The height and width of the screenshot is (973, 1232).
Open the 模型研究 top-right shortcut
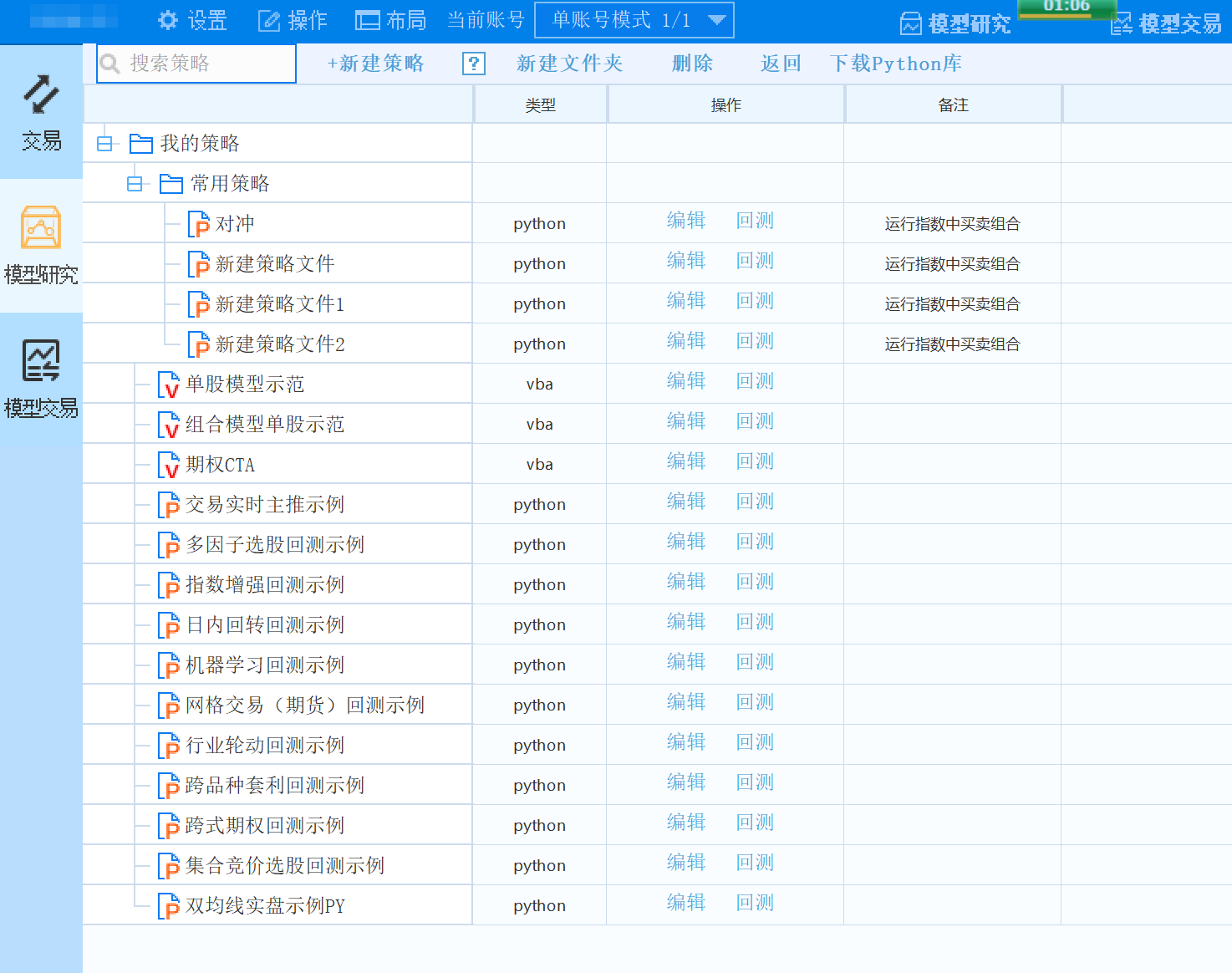(x=955, y=23)
